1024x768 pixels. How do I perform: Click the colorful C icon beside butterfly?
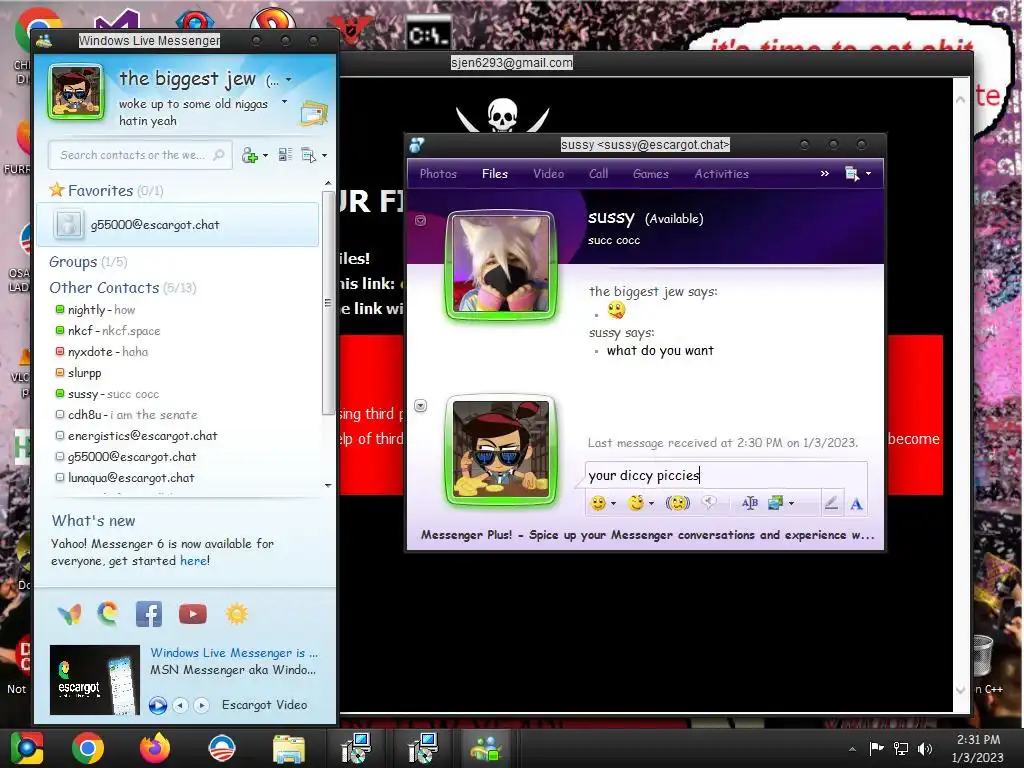(x=108, y=614)
